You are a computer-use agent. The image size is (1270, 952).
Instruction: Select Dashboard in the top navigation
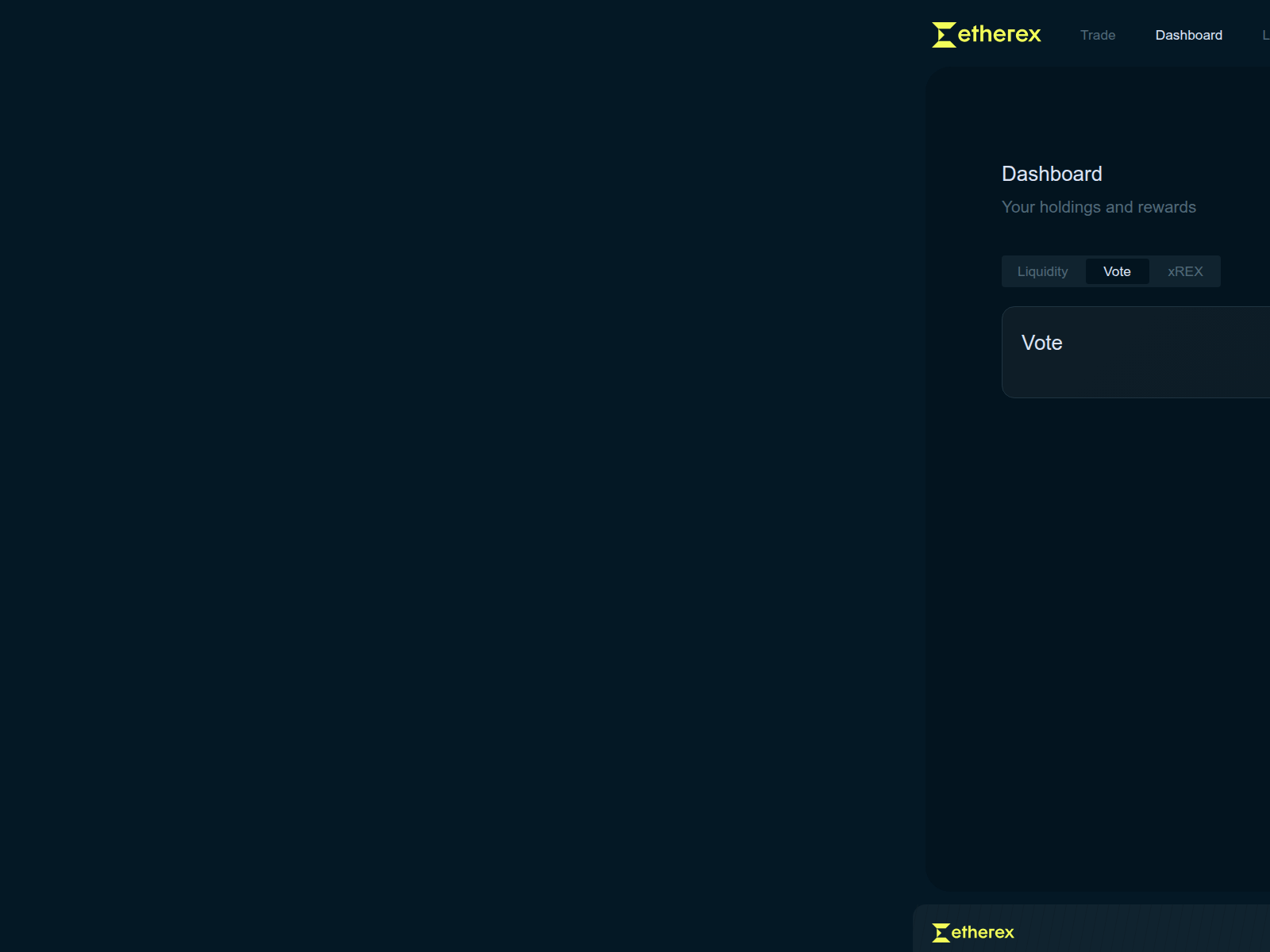coord(1188,35)
